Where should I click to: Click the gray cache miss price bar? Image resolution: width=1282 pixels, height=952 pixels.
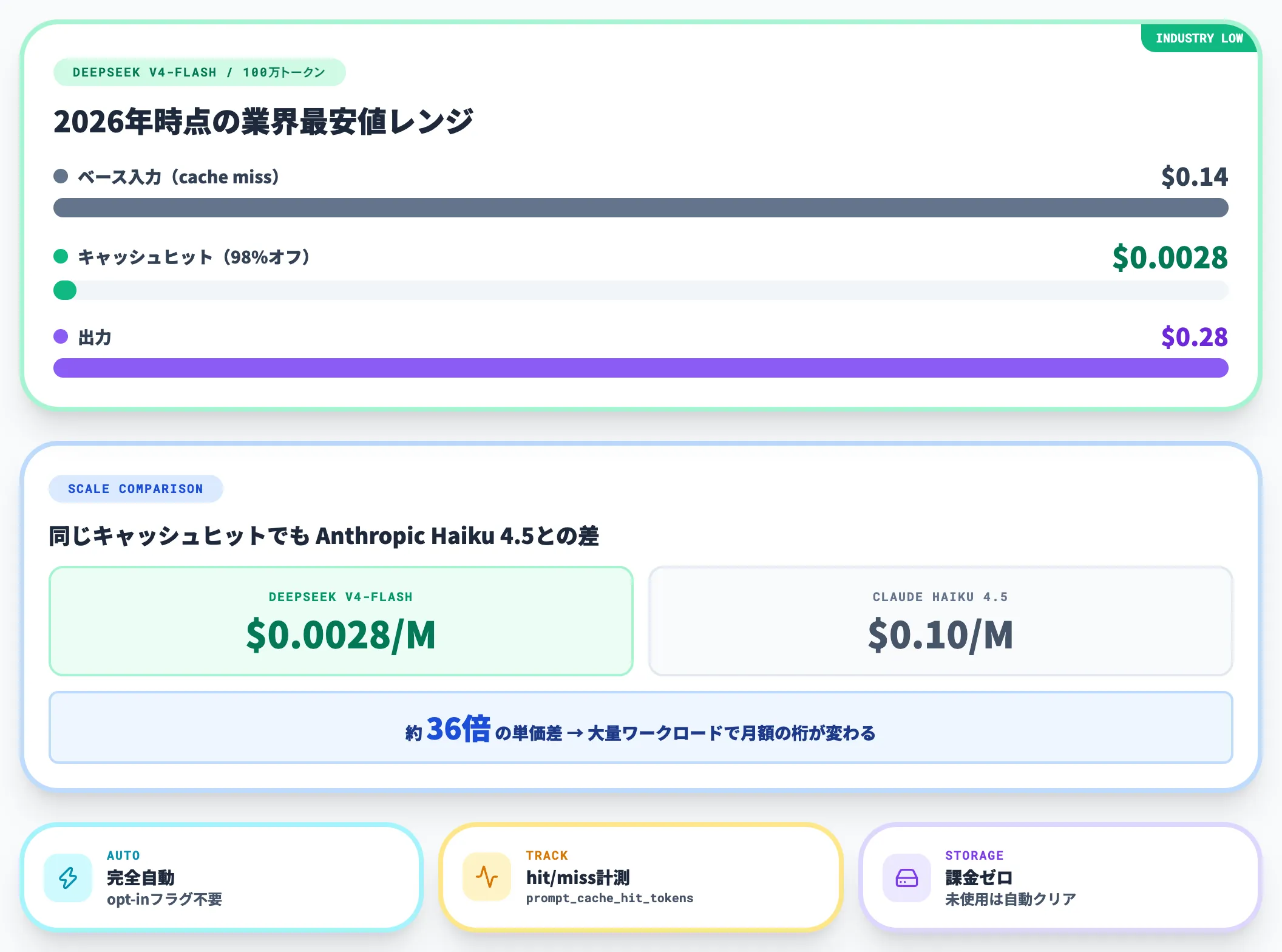pyautogui.click(x=641, y=208)
